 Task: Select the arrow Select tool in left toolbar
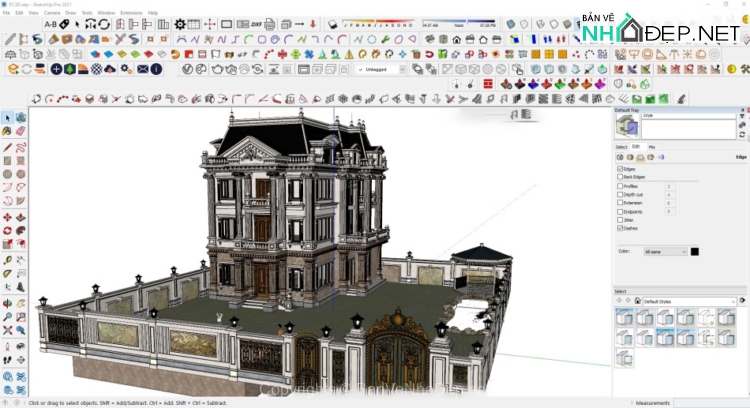tap(8, 118)
